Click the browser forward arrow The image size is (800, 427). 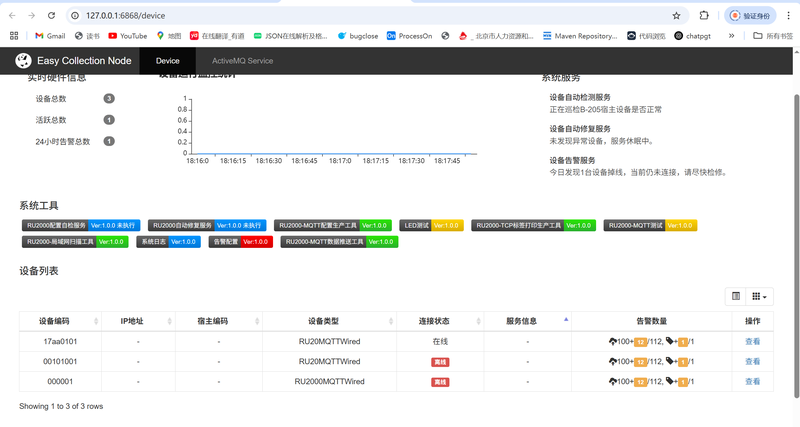coord(32,16)
